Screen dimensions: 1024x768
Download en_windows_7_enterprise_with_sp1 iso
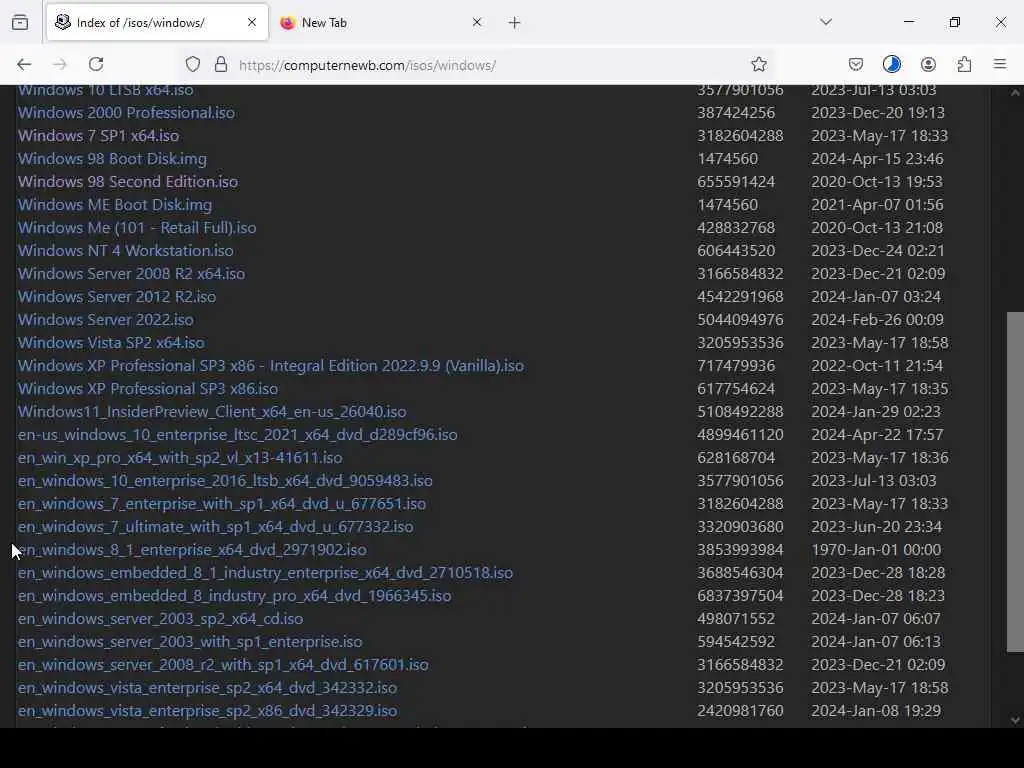pyautogui.click(x=221, y=504)
